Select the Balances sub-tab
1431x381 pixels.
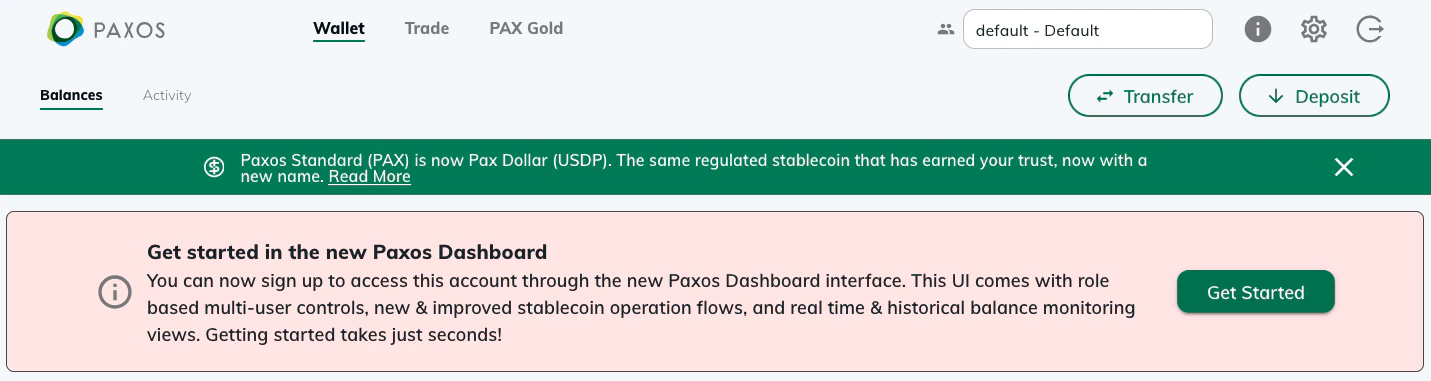pyautogui.click(x=71, y=95)
